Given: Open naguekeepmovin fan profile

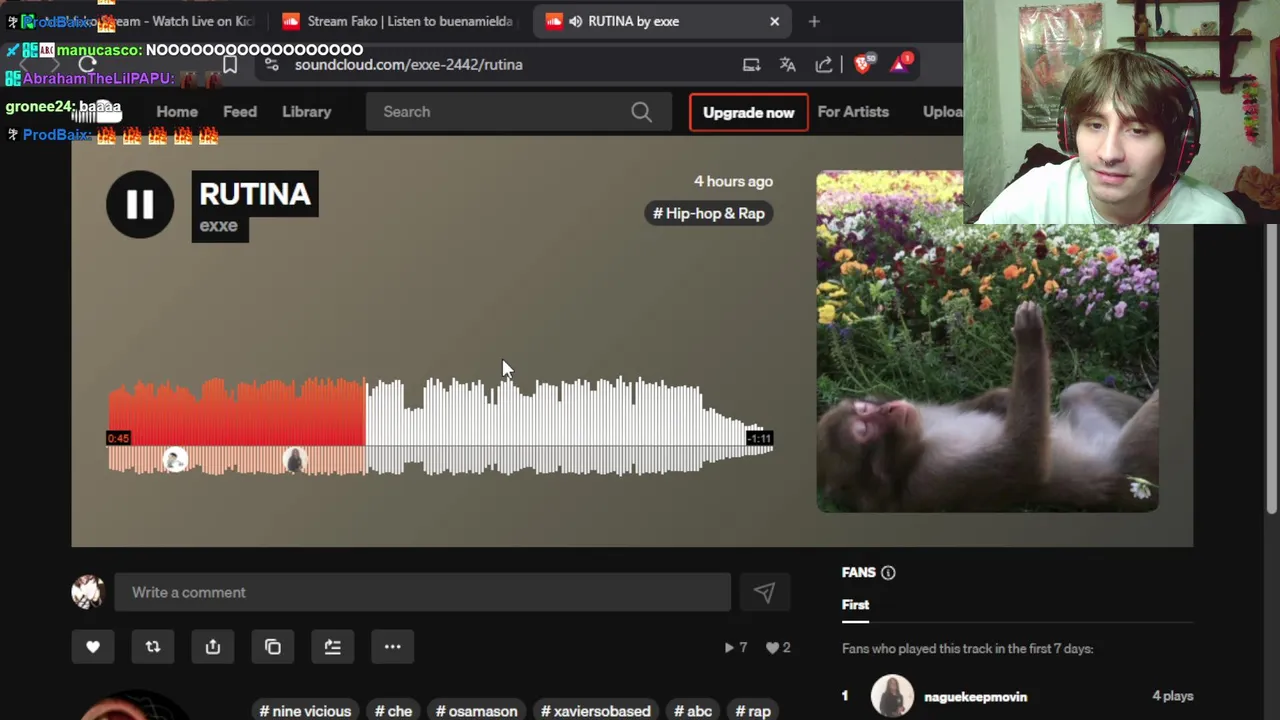Looking at the screenshot, I should pyautogui.click(x=975, y=697).
